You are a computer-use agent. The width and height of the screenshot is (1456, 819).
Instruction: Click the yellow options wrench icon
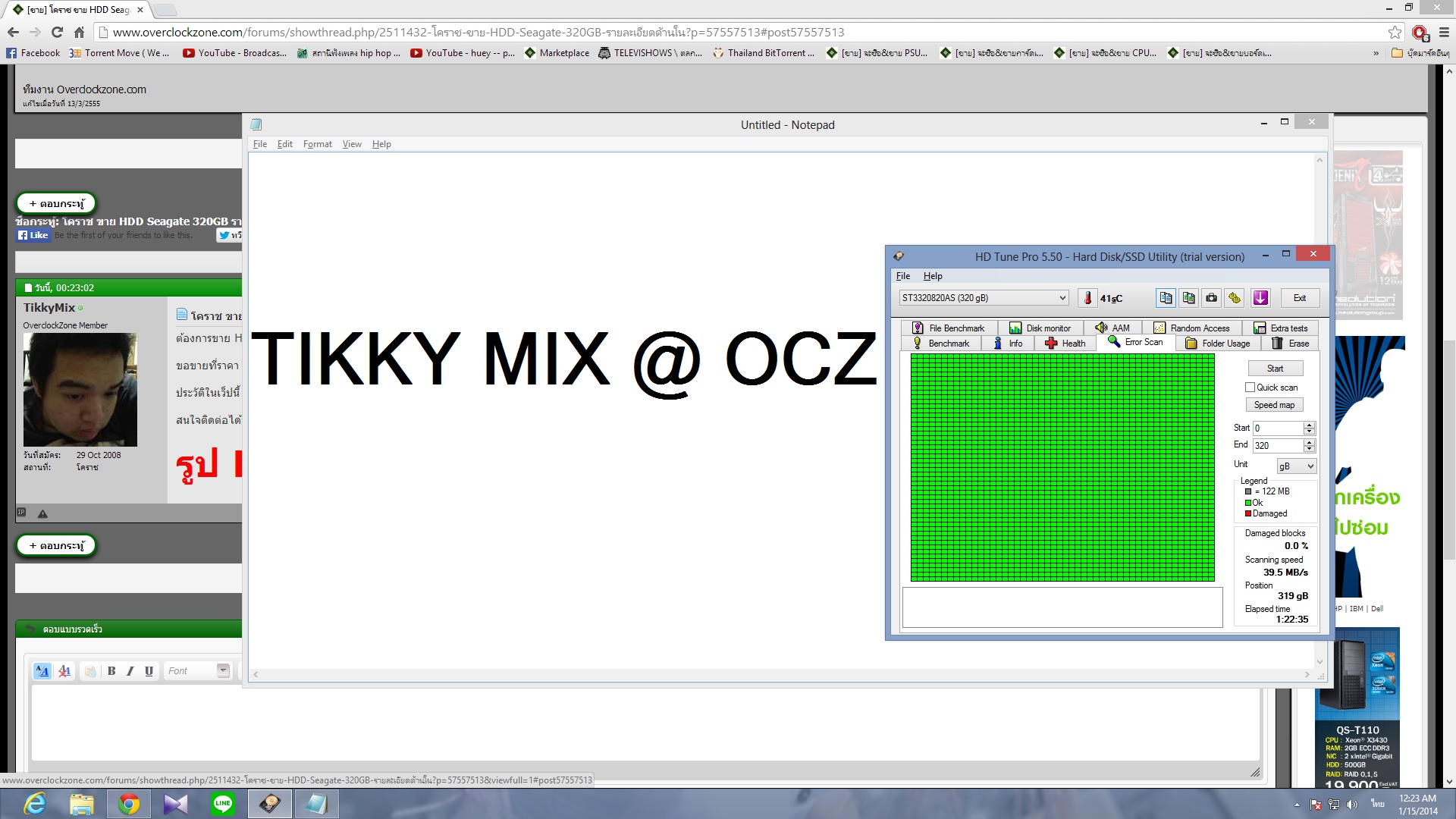pyautogui.click(x=1235, y=298)
